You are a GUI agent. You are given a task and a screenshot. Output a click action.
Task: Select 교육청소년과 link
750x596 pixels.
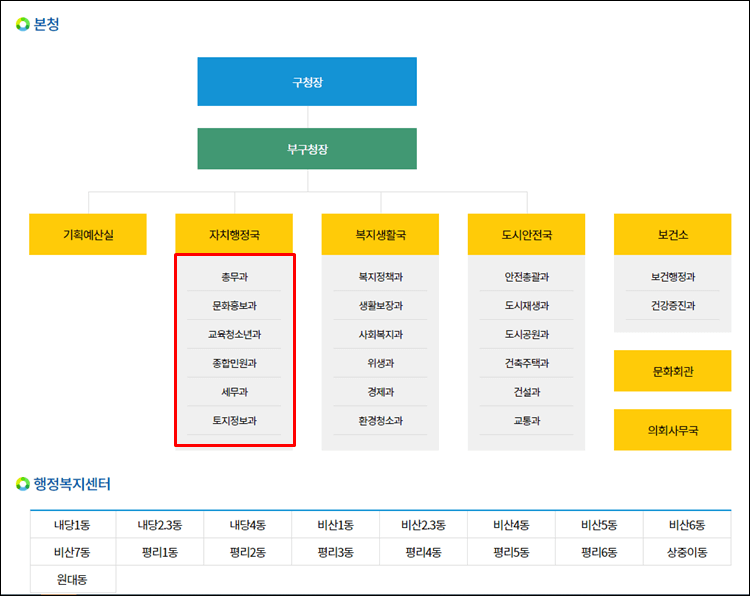pos(234,334)
